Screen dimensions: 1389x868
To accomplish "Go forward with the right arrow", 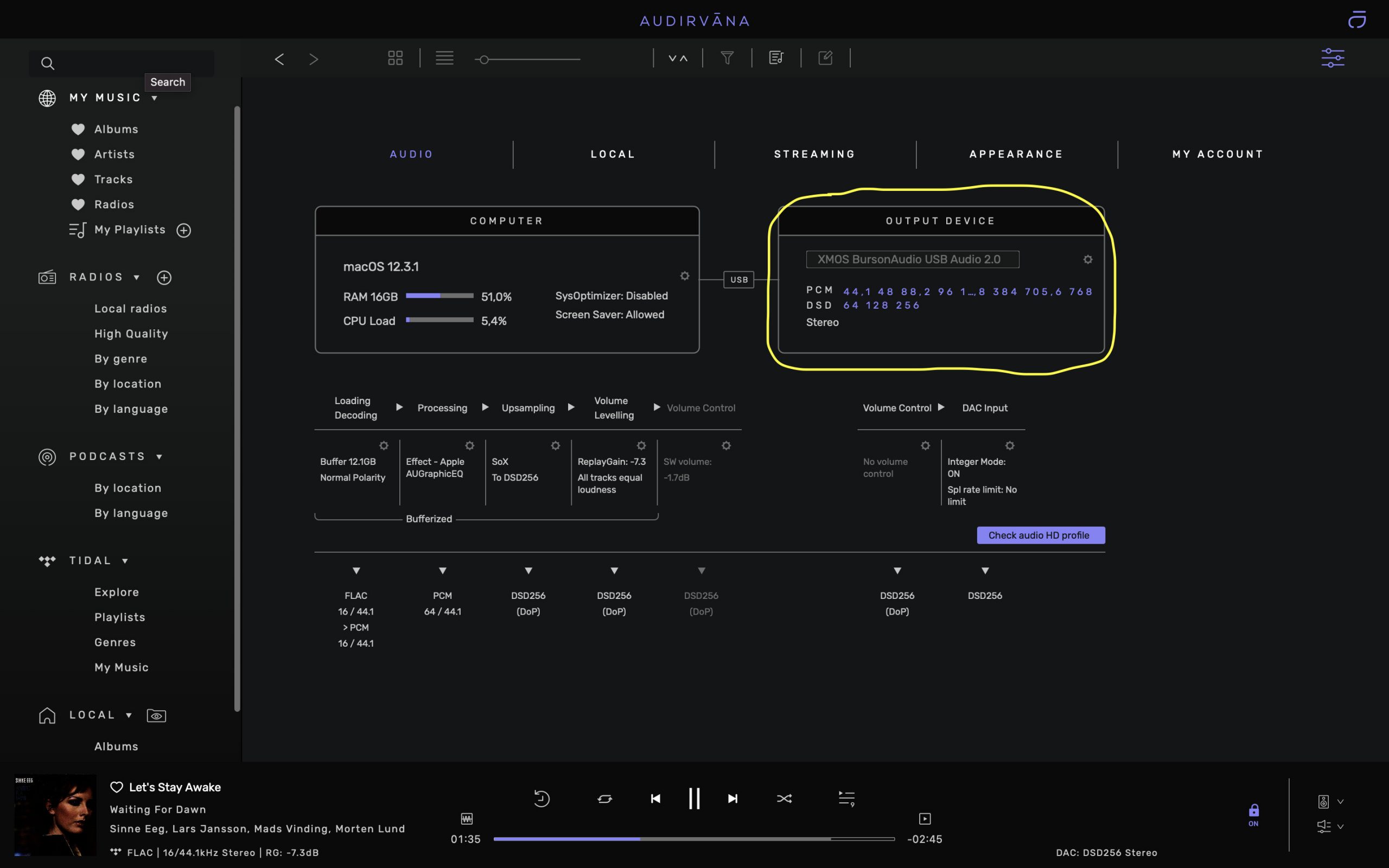I will 314,59.
